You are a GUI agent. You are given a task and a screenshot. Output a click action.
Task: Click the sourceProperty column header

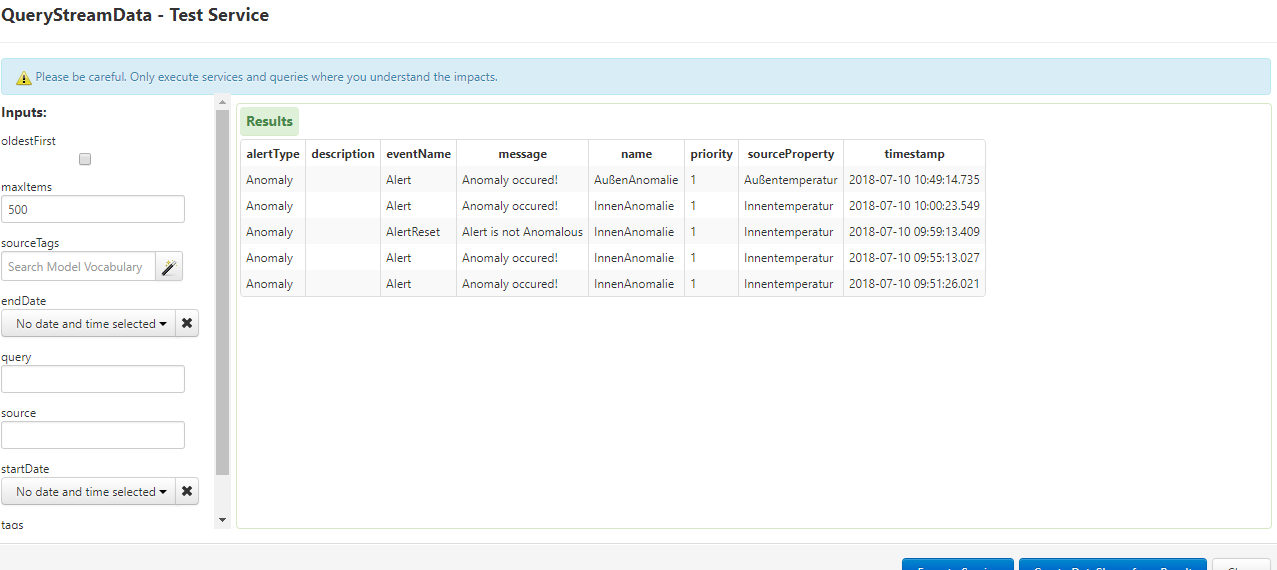[x=791, y=154]
